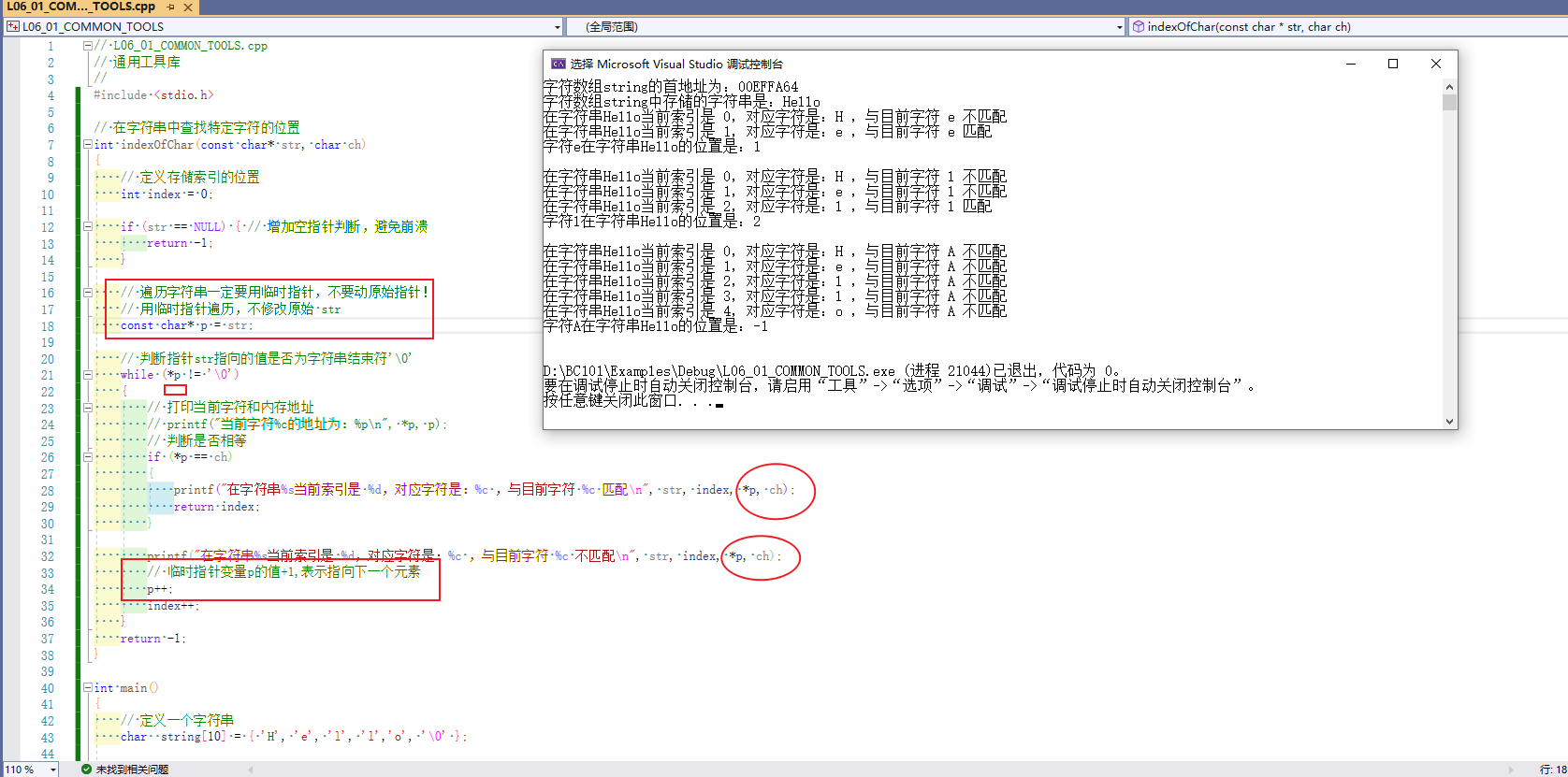Minimize the debug console window
The height and width of the screenshot is (777, 1568).
point(1350,64)
